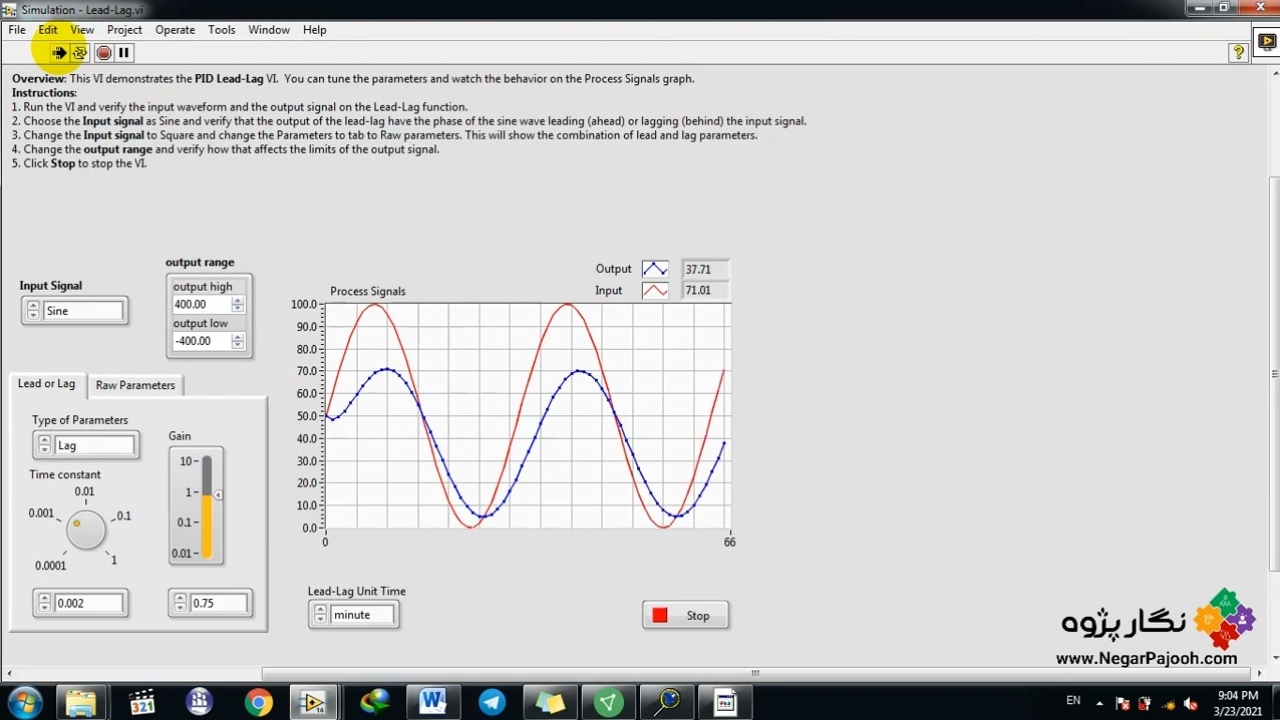Open Microsoft Word from the taskbar
Image resolution: width=1280 pixels, height=720 pixels.
pos(433,702)
